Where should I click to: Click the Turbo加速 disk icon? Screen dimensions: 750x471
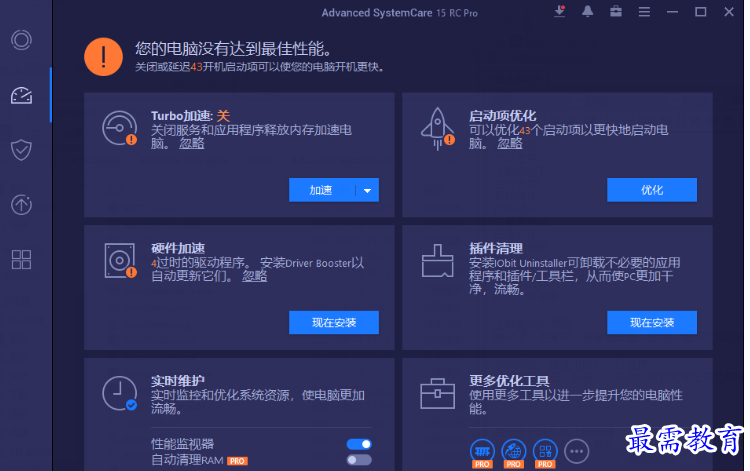pos(120,128)
